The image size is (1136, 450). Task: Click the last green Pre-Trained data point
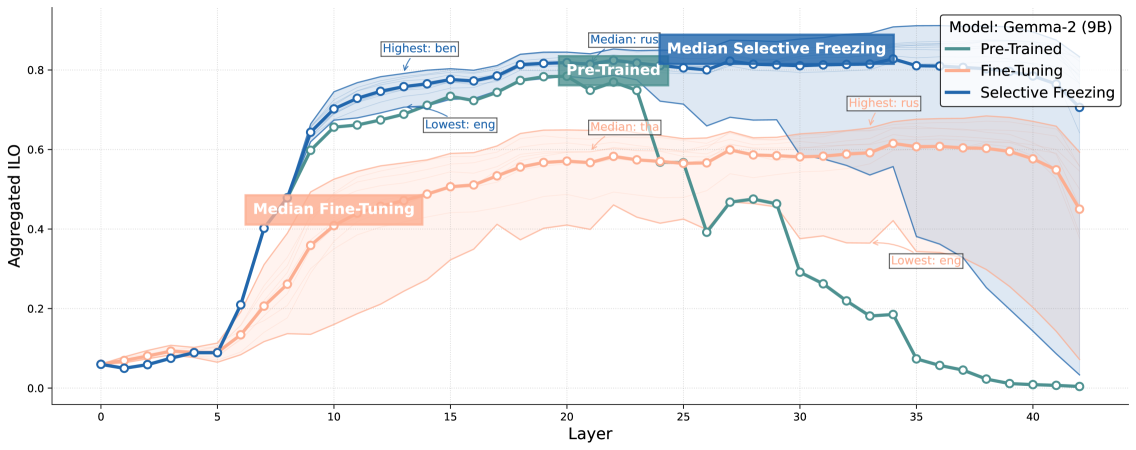pyautogui.click(x=1079, y=386)
